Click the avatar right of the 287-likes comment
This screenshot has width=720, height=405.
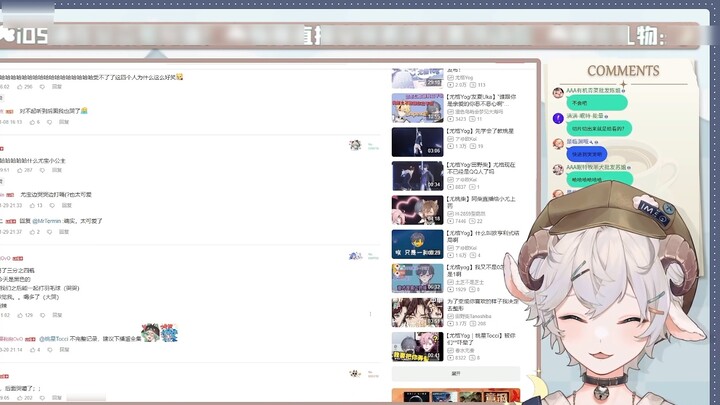pyautogui.click(x=355, y=145)
